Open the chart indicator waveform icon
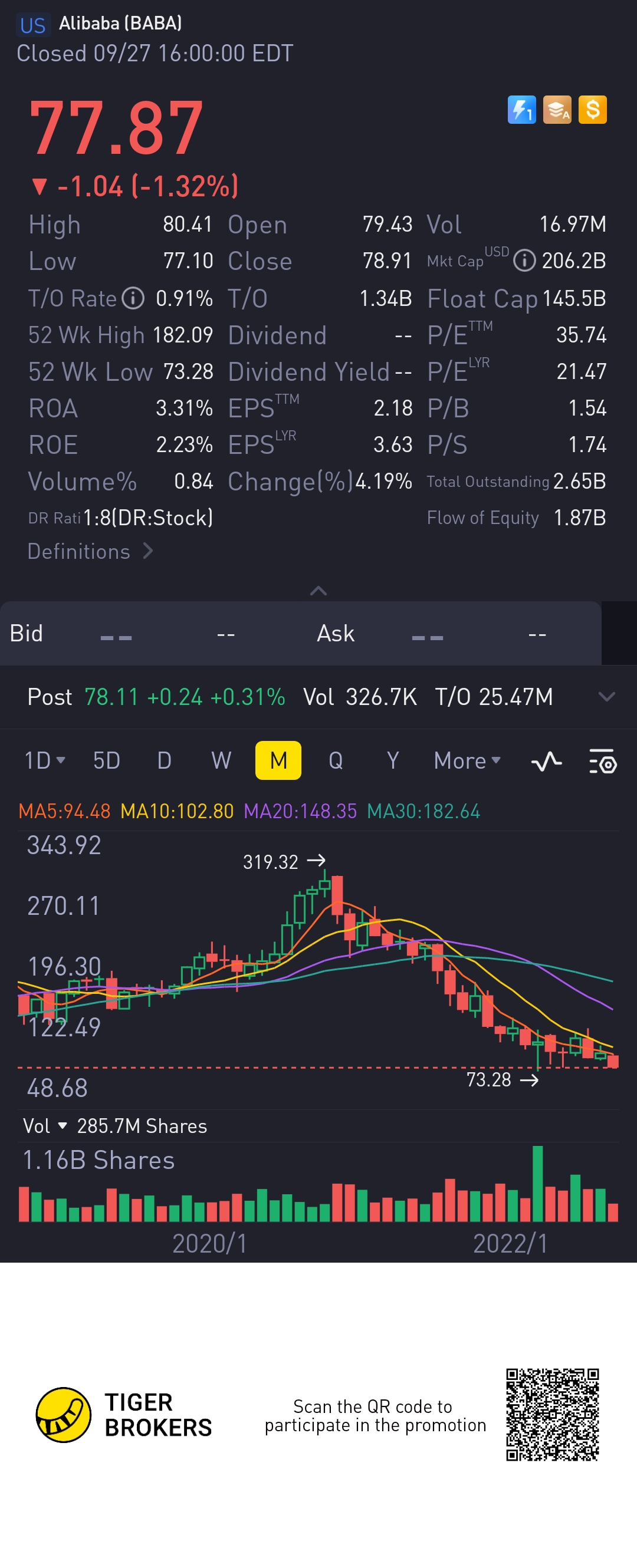Screen dimensions: 637x1568 pos(546,761)
